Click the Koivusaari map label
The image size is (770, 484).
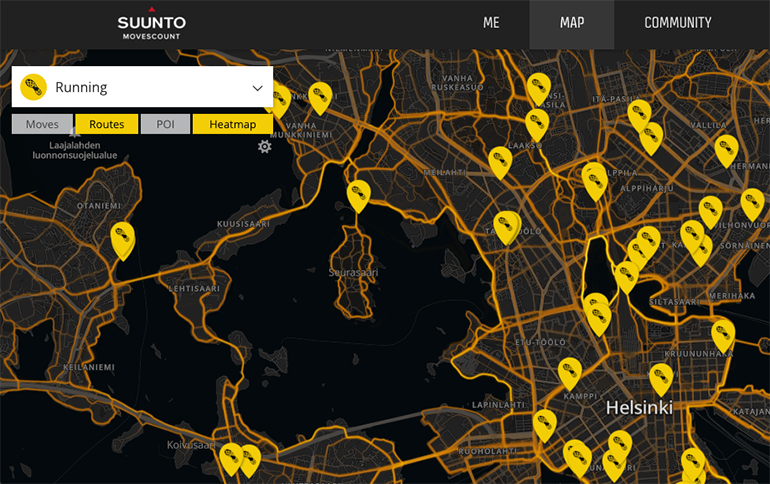tap(191, 445)
